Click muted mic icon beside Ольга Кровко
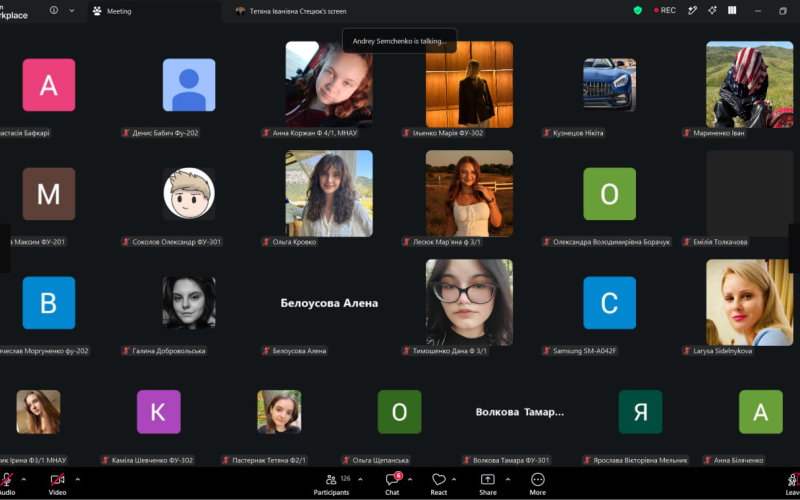Viewport: 800px width, 500px height. [266, 242]
